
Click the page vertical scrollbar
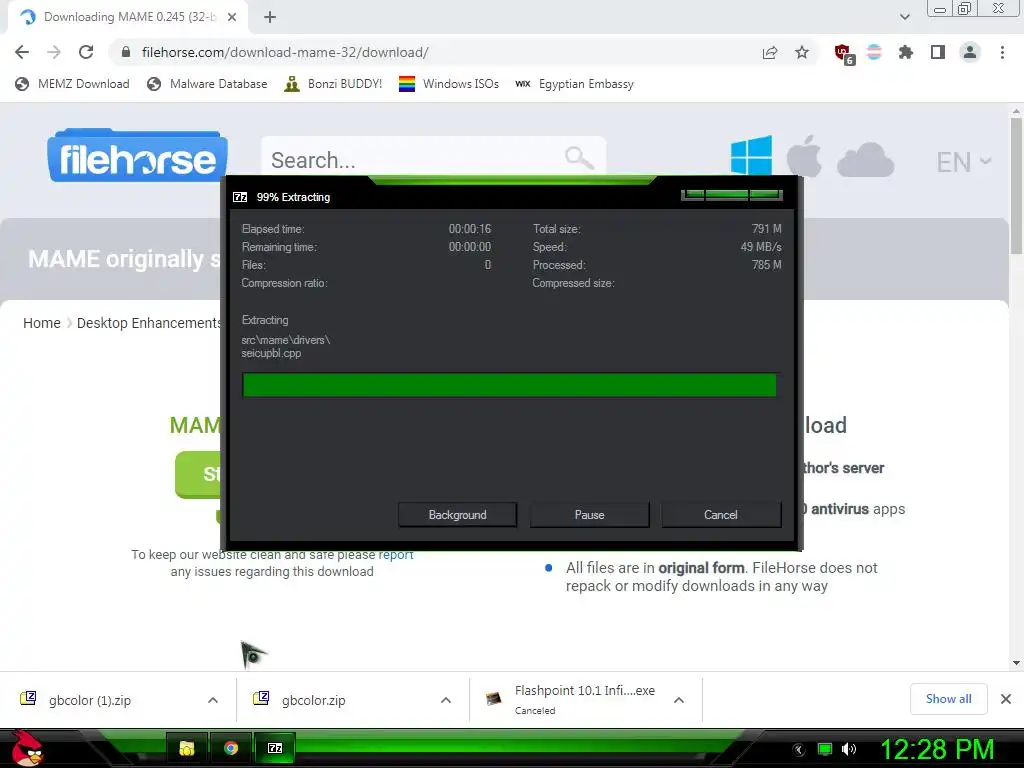click(1016, 186)
